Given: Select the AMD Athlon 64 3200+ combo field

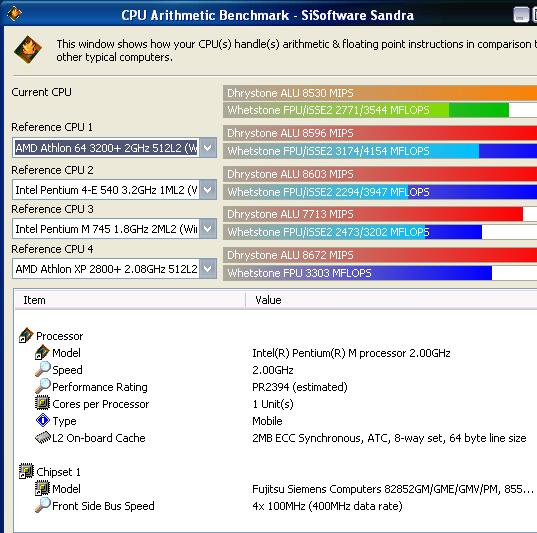Looking at the screenshot, I should [x=114, y=148].
